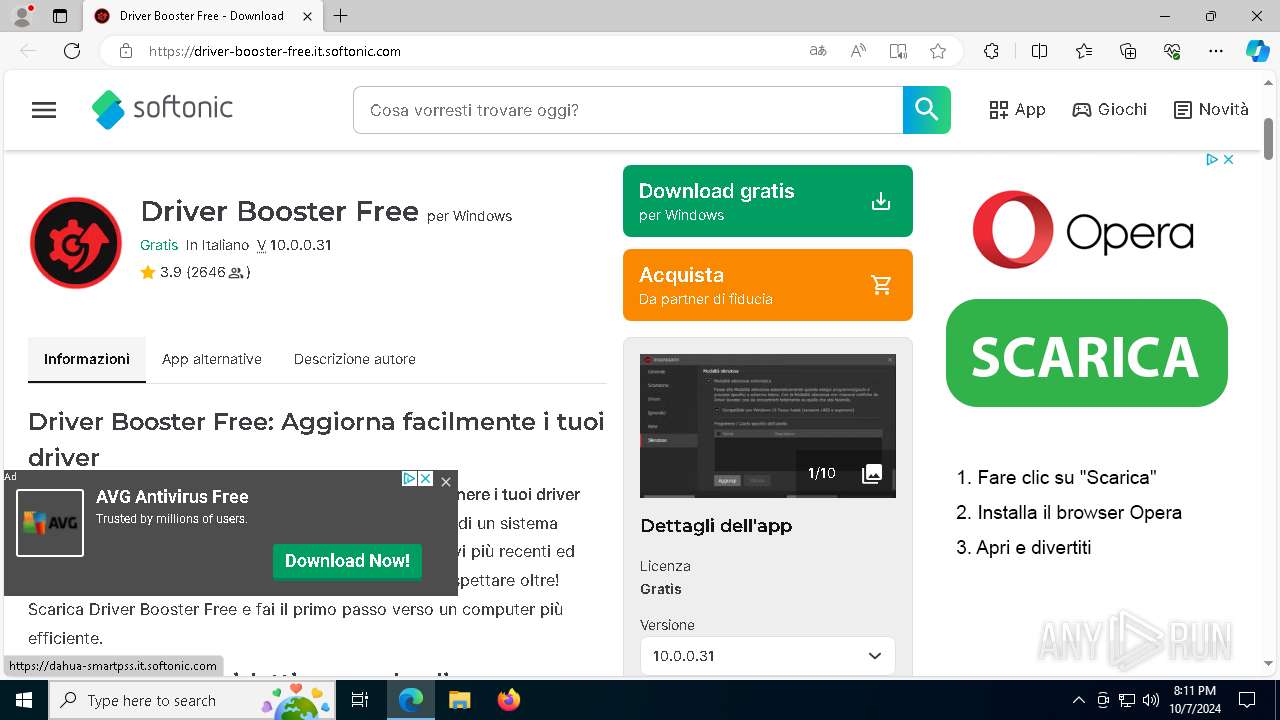1280x720 pixels.
Task: Open the Softonic hamburger menu
Action: 44,110
